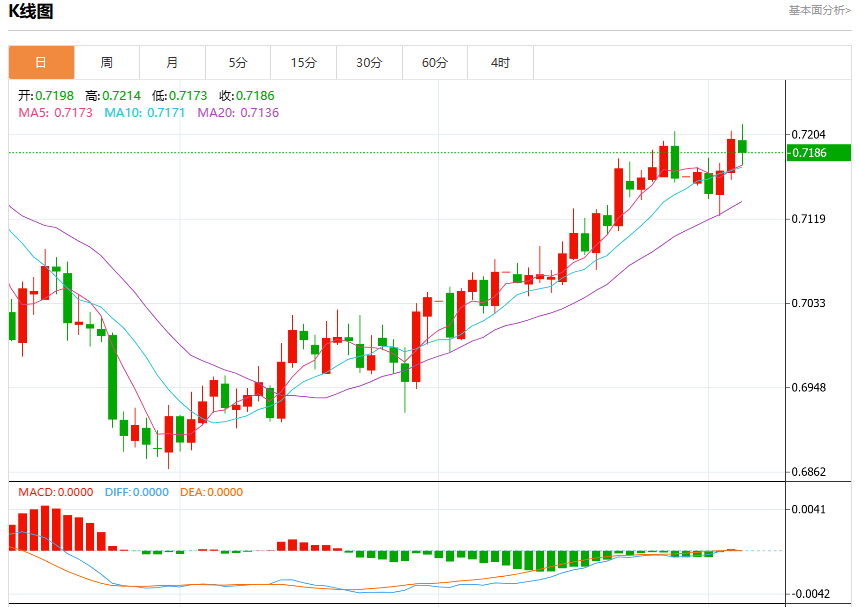Click the last green candlestick on the right
The image size is (860, 607).
coord(743,146)
